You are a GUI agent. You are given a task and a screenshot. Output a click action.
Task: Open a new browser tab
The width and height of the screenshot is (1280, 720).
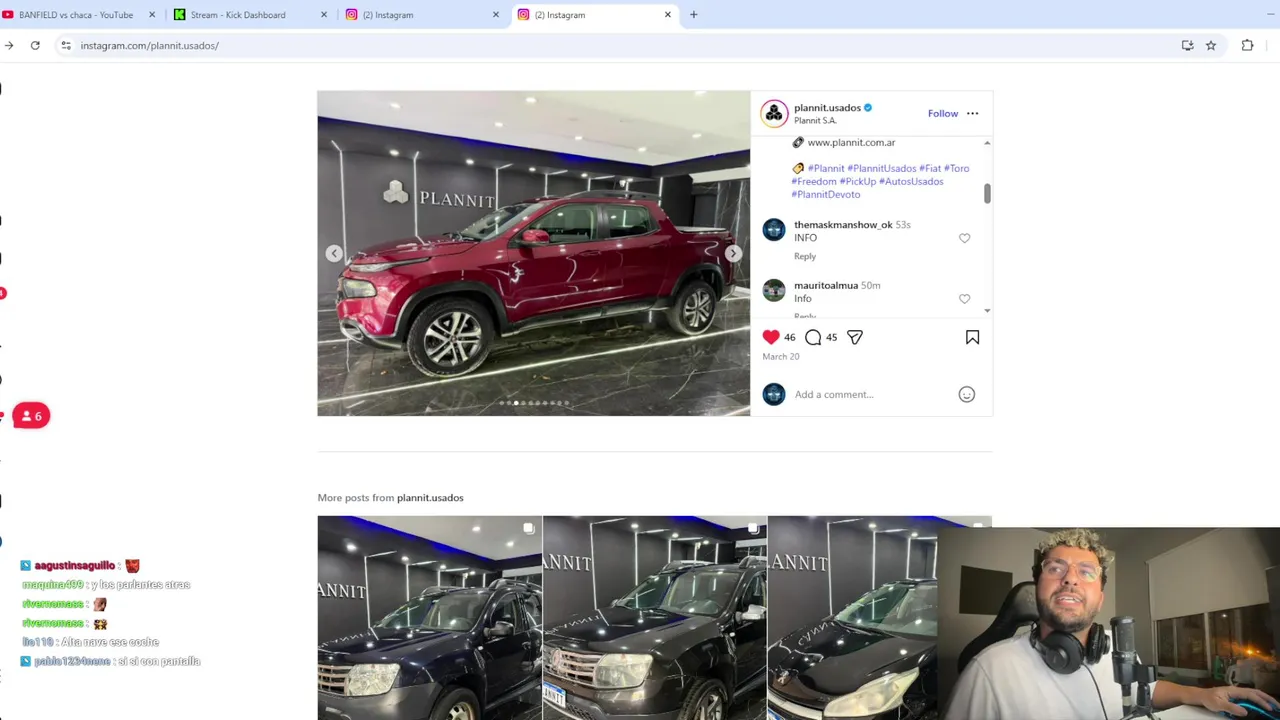coord(693,14)
